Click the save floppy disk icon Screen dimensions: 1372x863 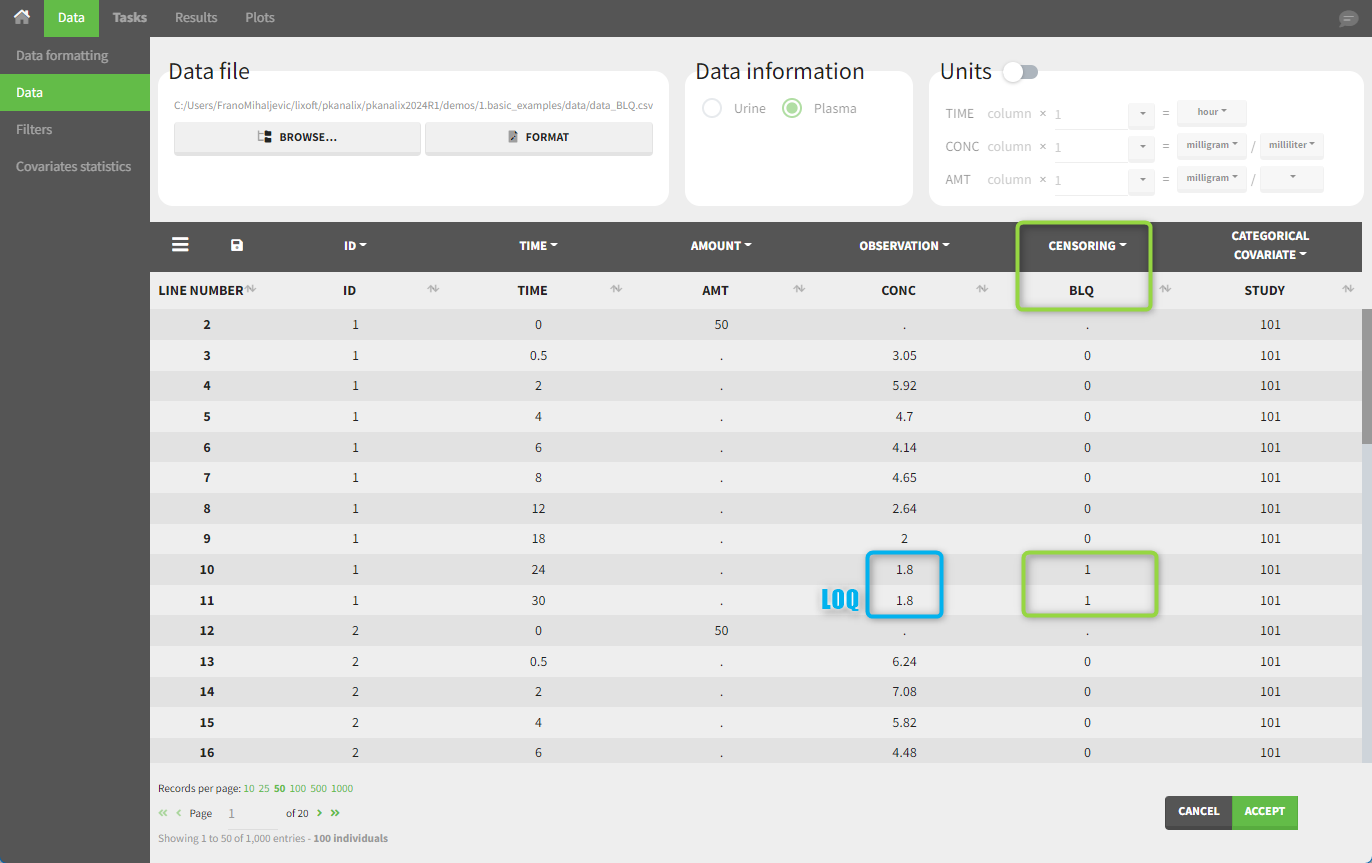pyautogui.click(x=237, y=245)
